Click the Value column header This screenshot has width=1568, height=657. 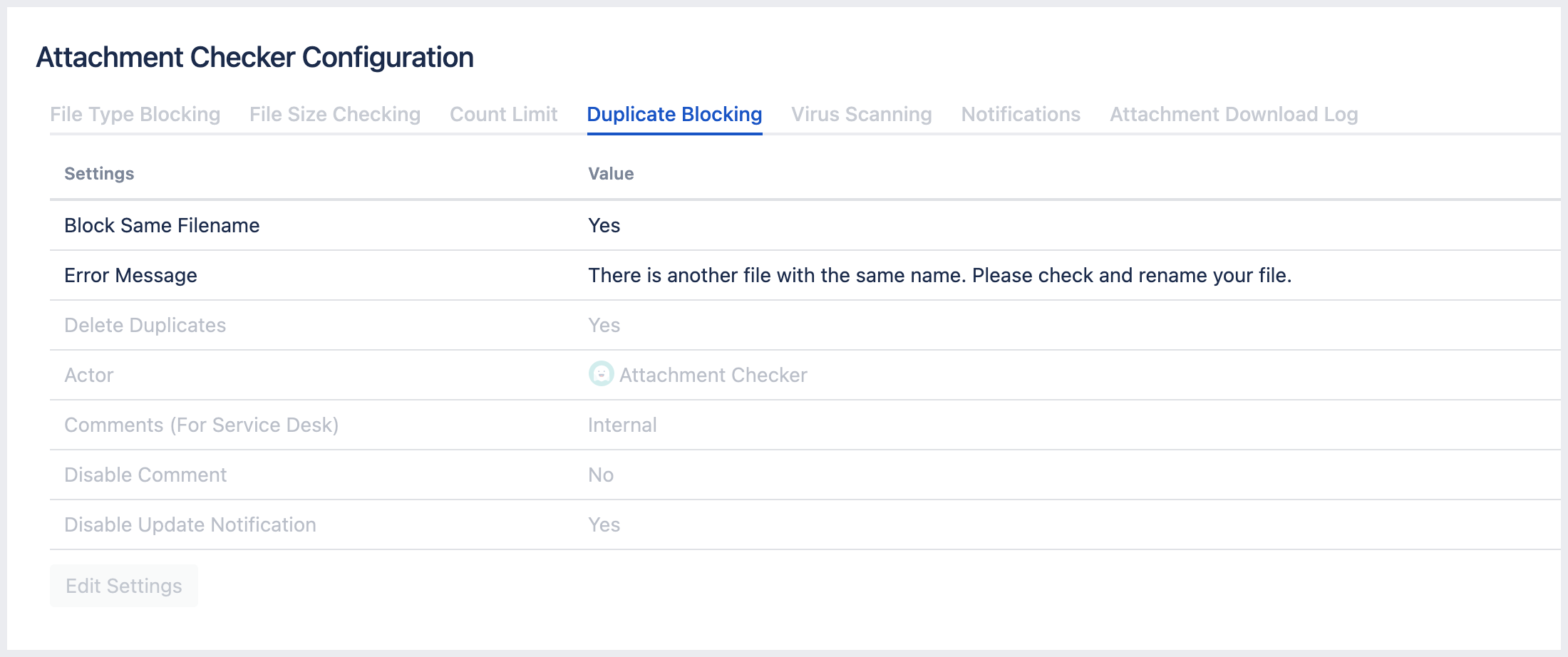611,174
